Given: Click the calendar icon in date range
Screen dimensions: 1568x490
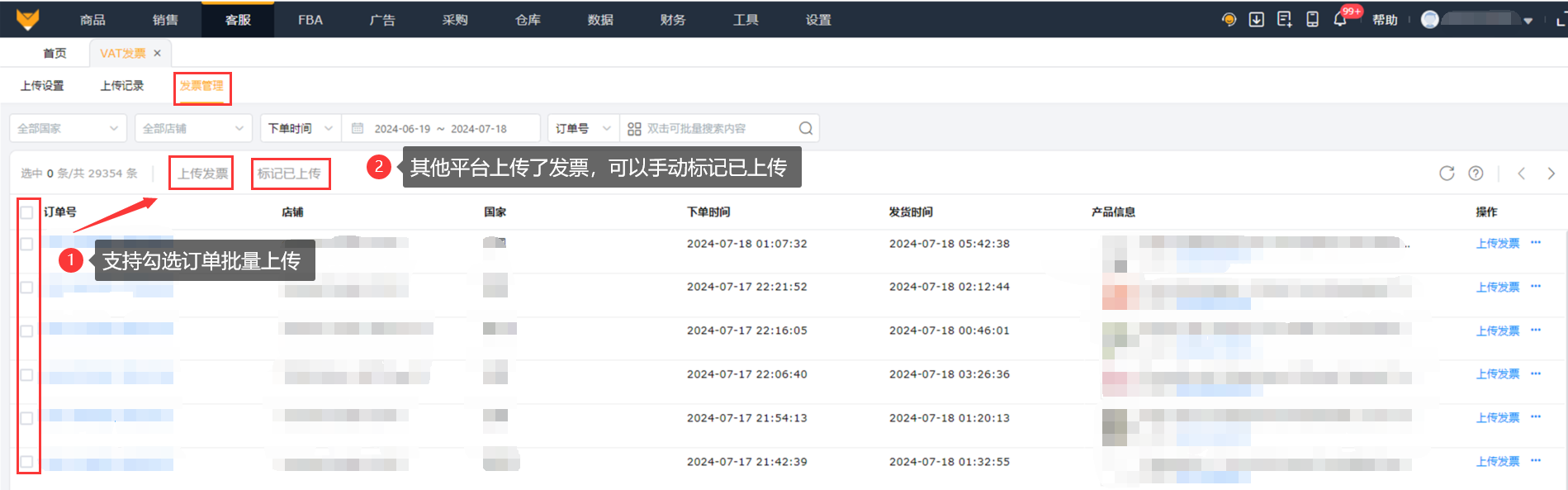Looking at the screenshot, I should point(358,128).
